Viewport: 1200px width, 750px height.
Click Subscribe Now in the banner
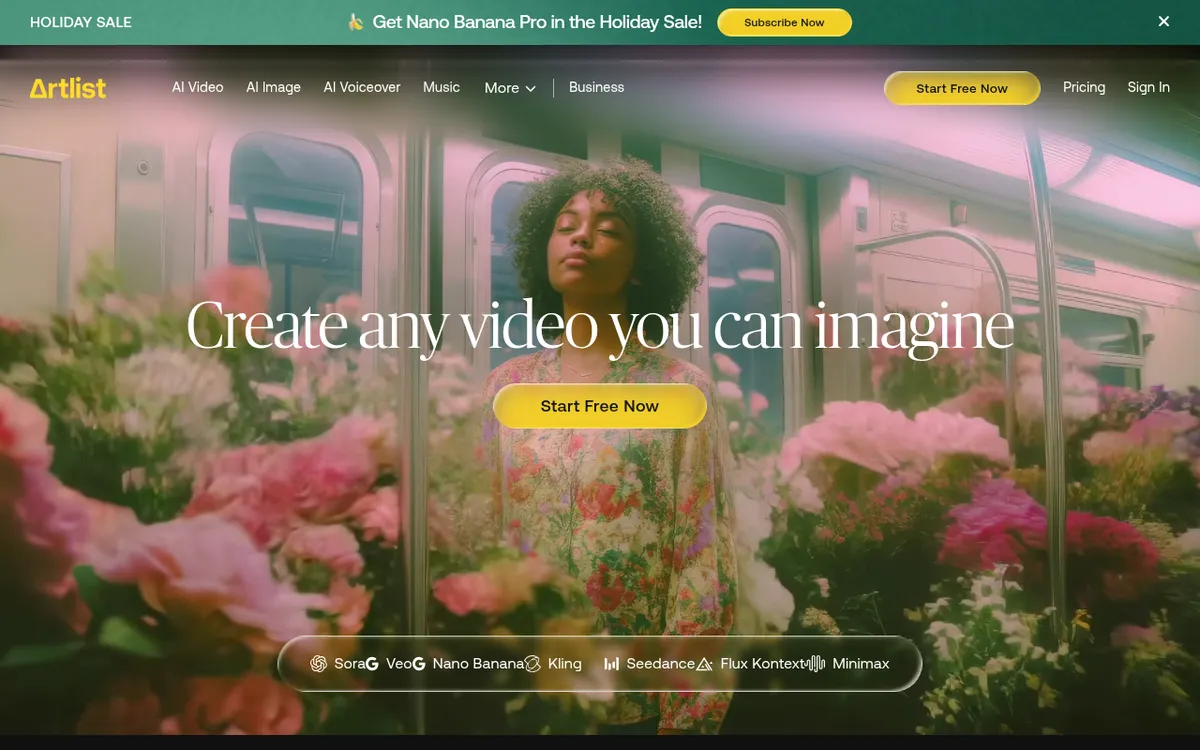tap(784, 22)
